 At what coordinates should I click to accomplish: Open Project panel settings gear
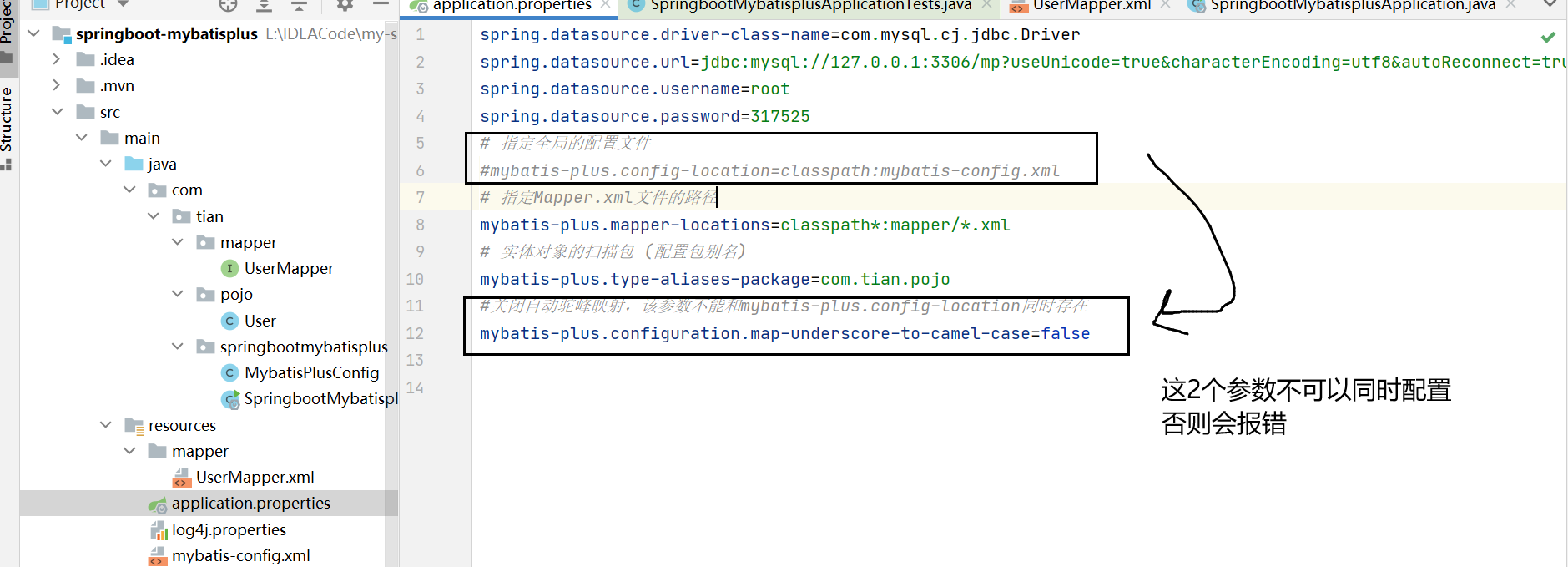(345, 5)
